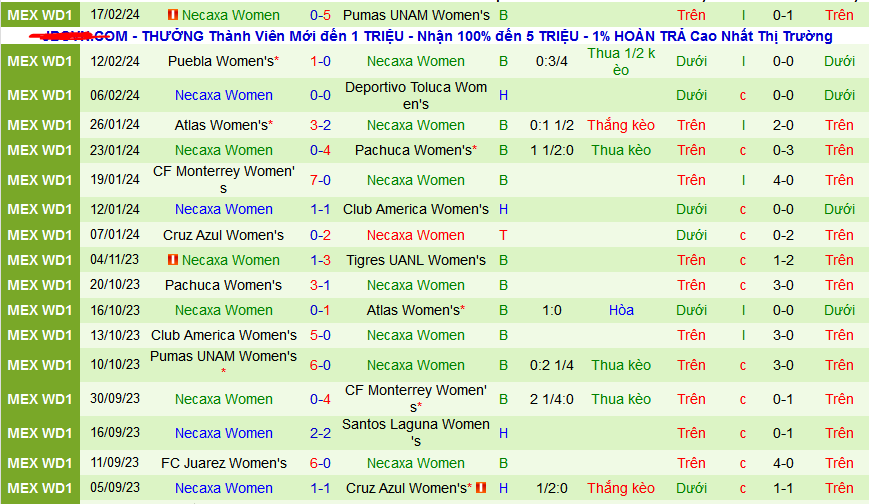
Task: Click the 1-3 score against Tigres UANL
Action: (x=320, y=260)
